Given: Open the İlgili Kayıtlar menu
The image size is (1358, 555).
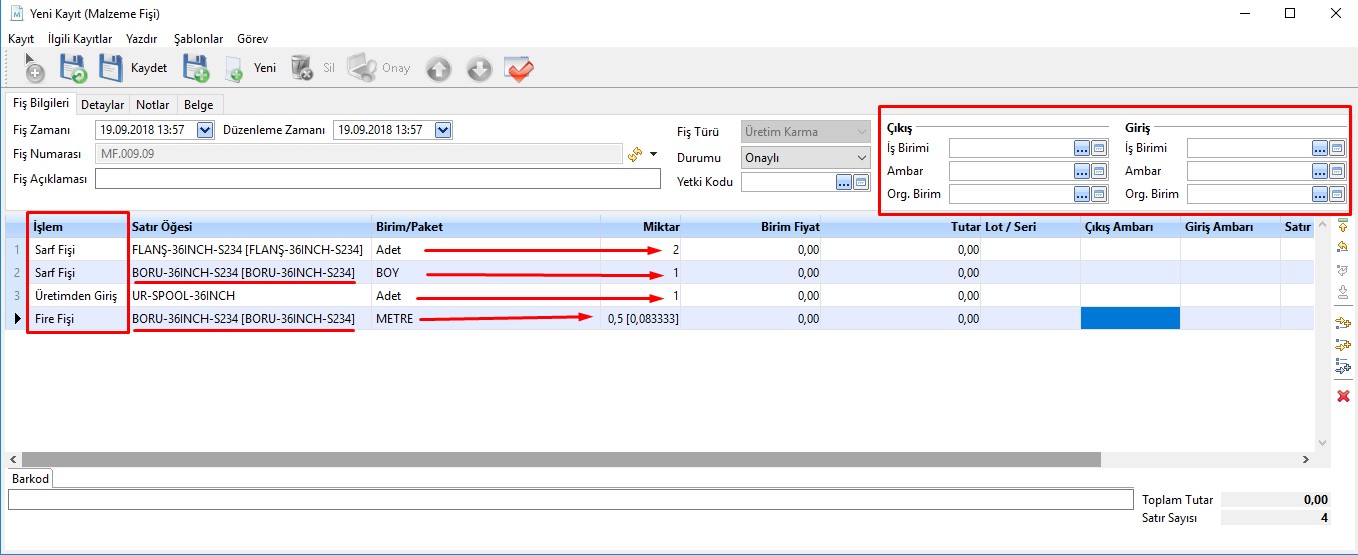Looking at the screenshot, I should point(80,38).
